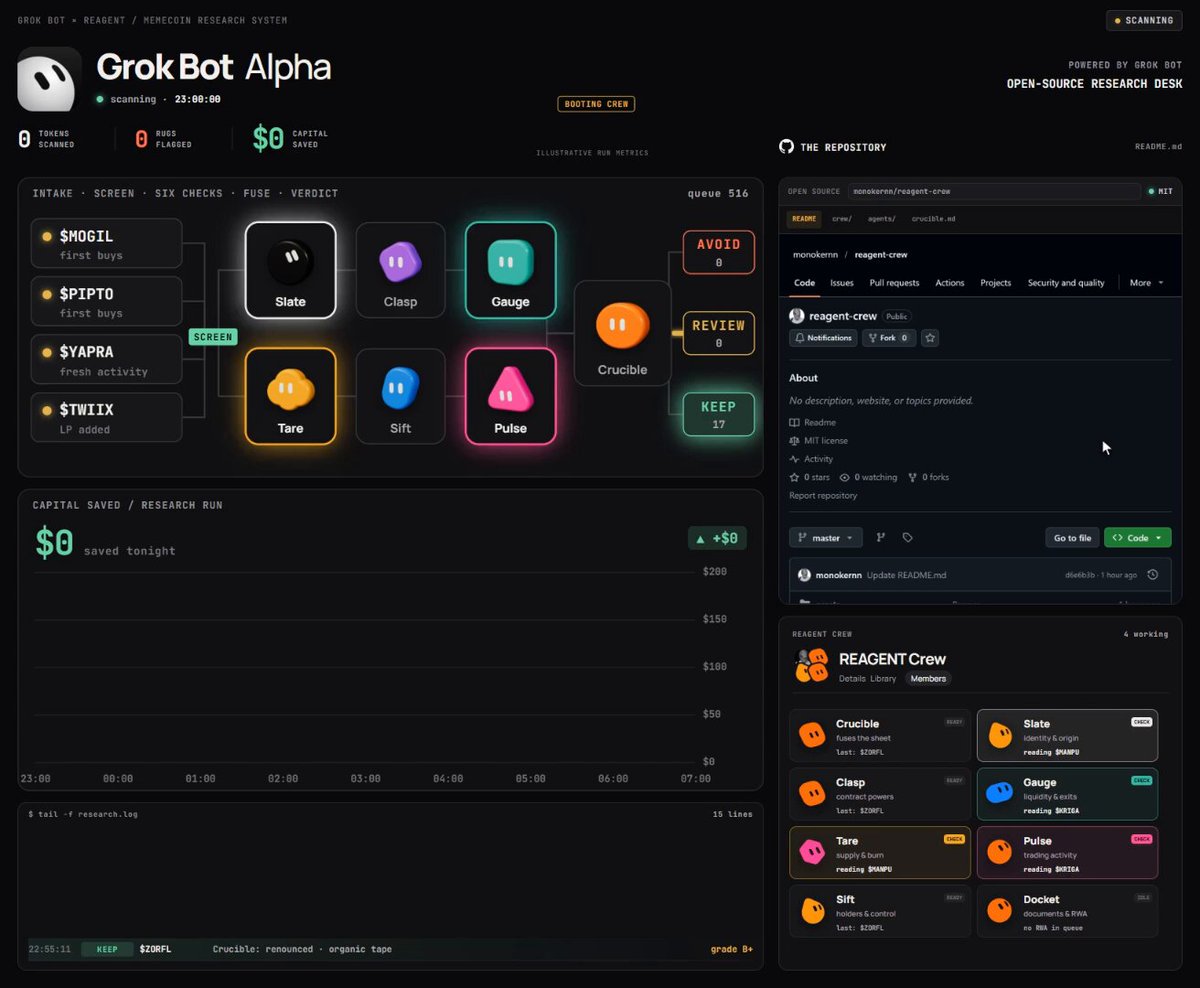Open the branches icon beside master
Screen dimensions: 1200x988
881,538
